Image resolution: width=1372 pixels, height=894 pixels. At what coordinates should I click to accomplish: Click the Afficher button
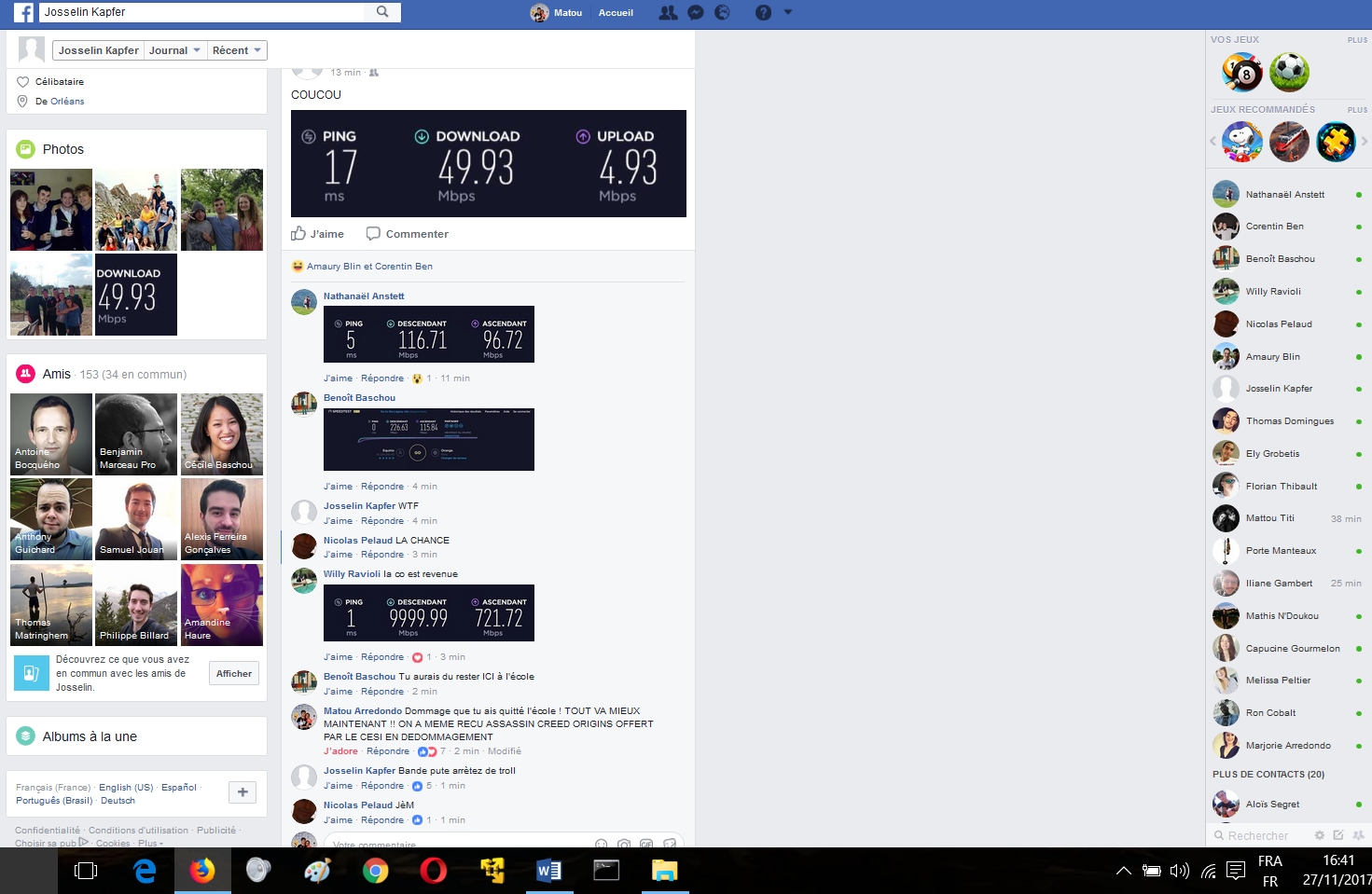tap(234, 674)
